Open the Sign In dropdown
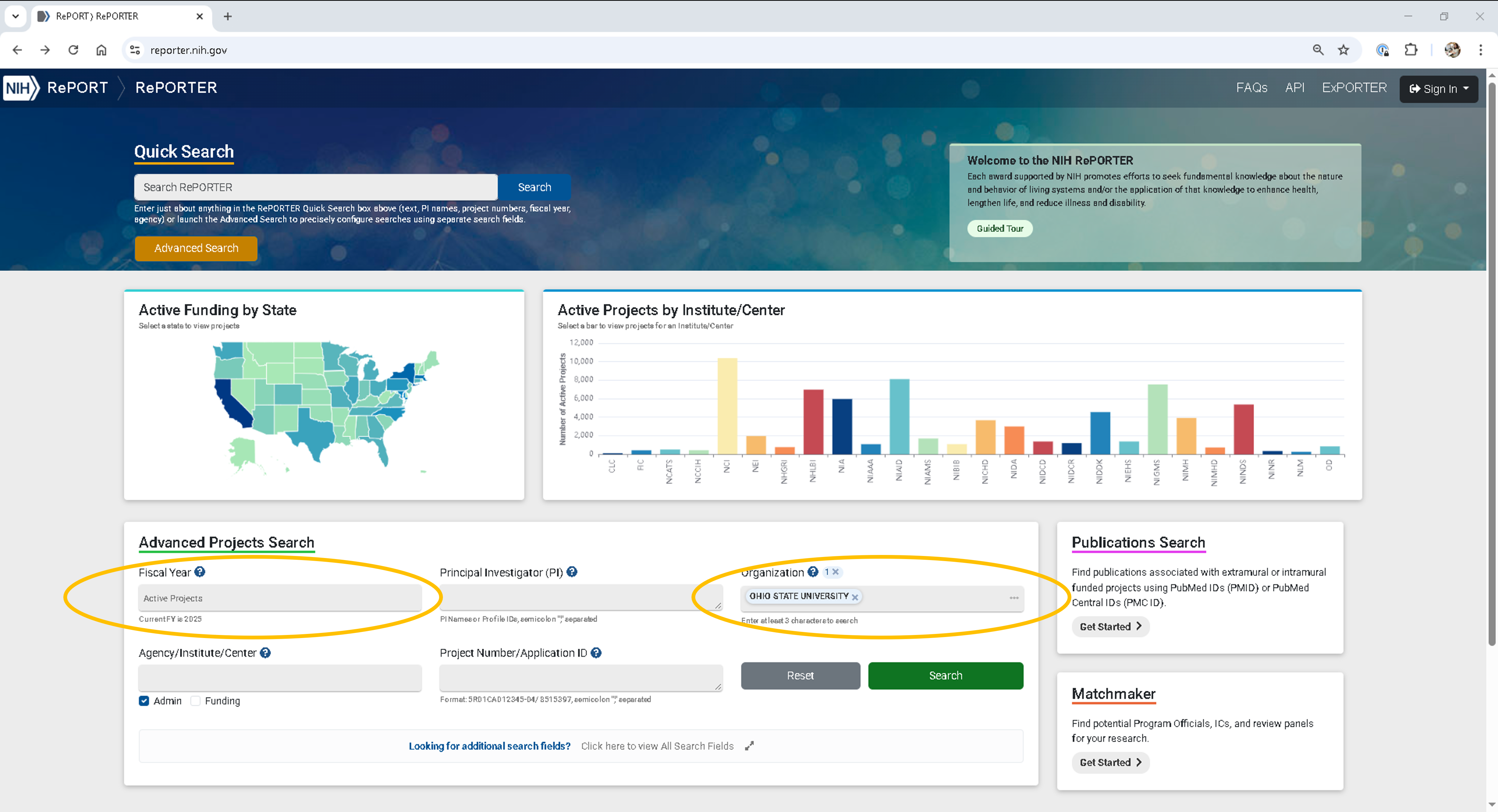This screenshot has width=1498, height=812. pos(1439,89)
